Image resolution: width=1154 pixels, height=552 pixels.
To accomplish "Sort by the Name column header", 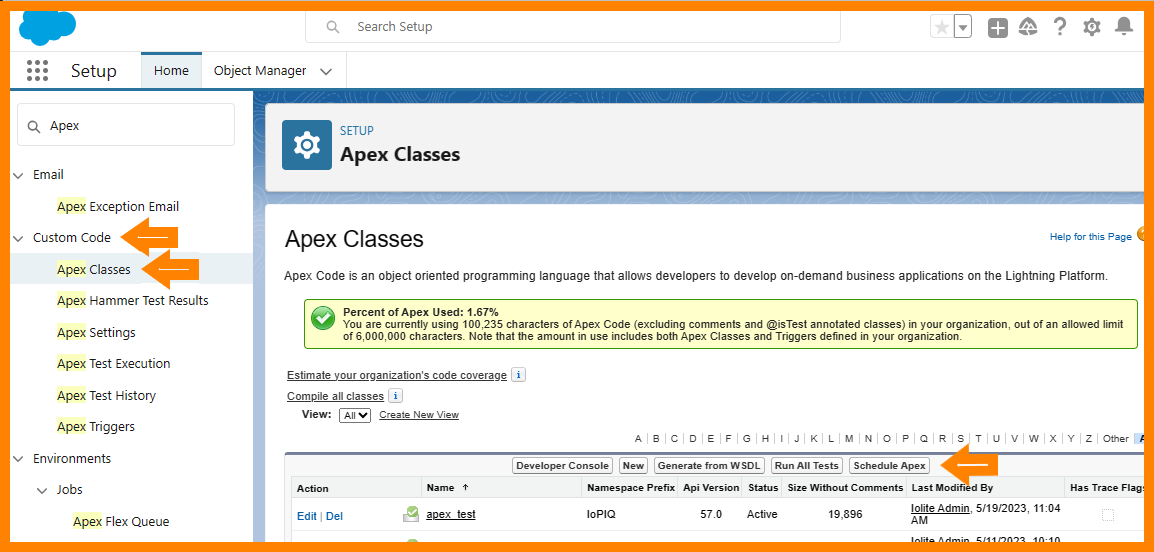I will click(440, 487).
